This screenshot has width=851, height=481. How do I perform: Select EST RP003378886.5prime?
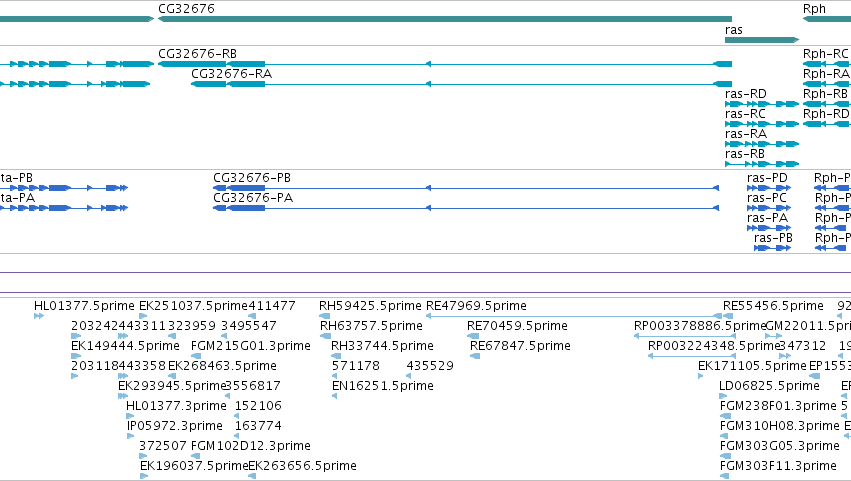click(x=700, y=326)
